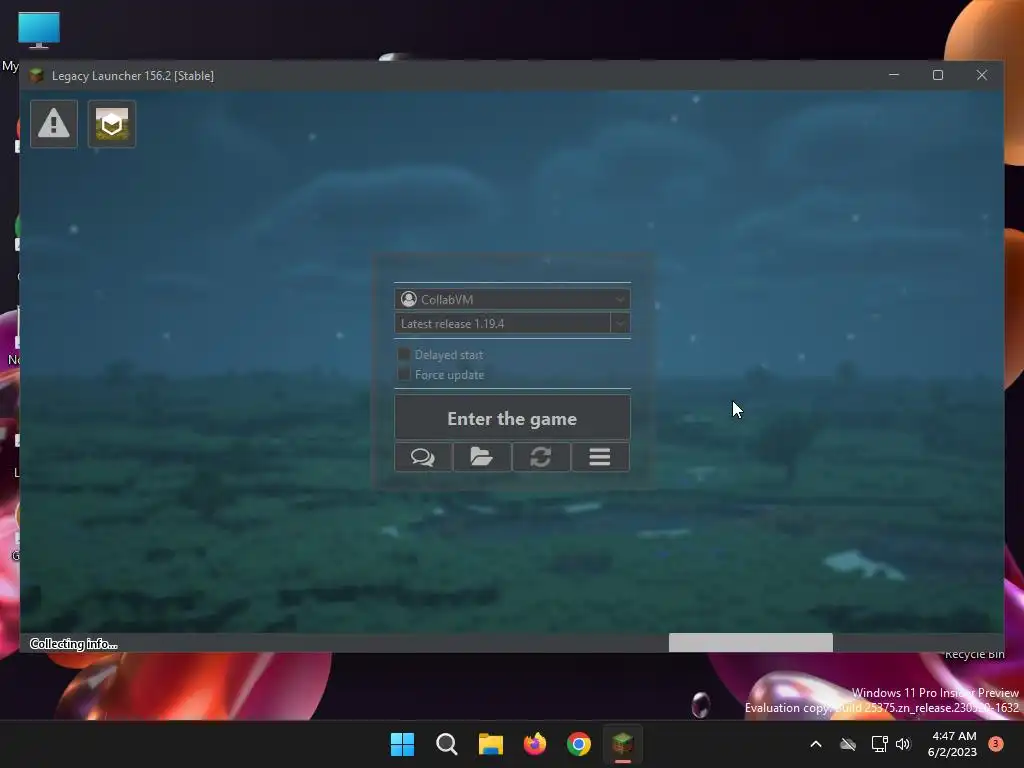The image size is (1024, 768).
Task: Open the game folder button
Action: 482,457
